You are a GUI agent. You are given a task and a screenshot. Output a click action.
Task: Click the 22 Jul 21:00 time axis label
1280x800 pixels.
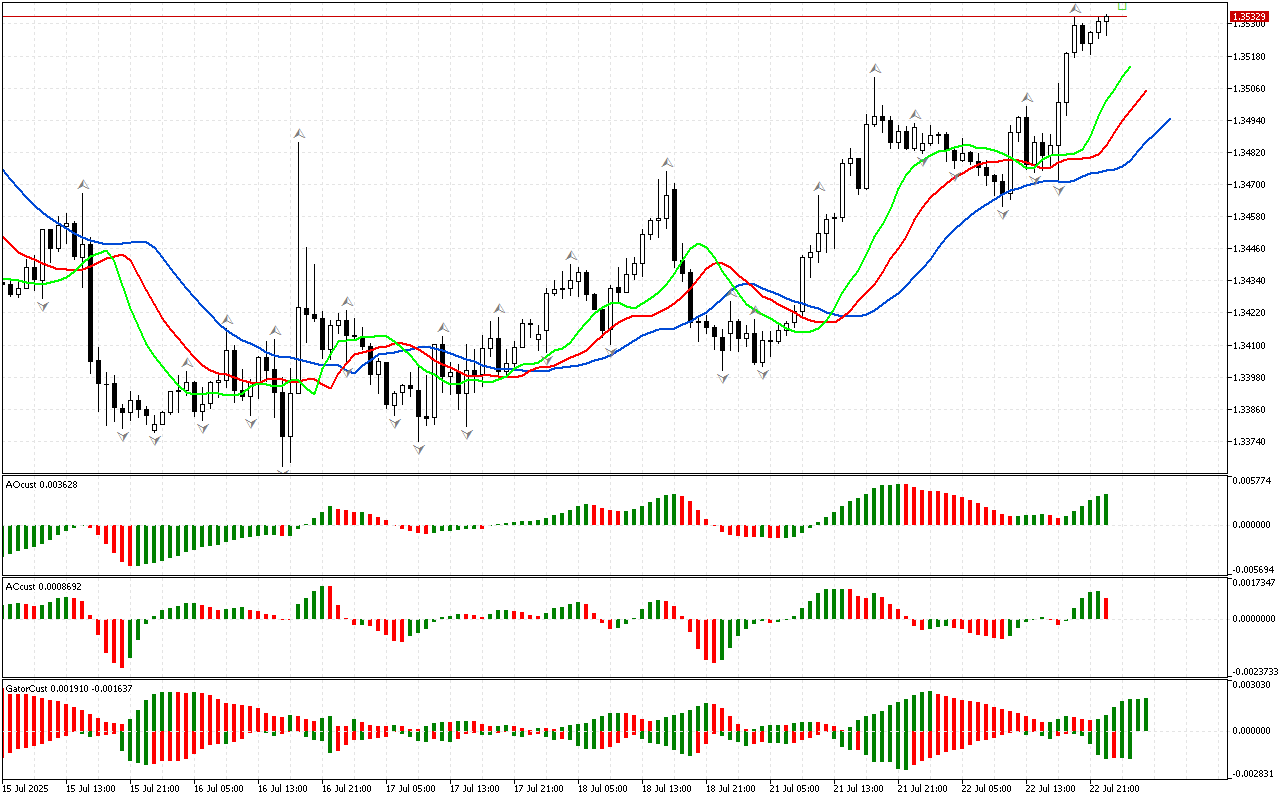pos(1113,789)
